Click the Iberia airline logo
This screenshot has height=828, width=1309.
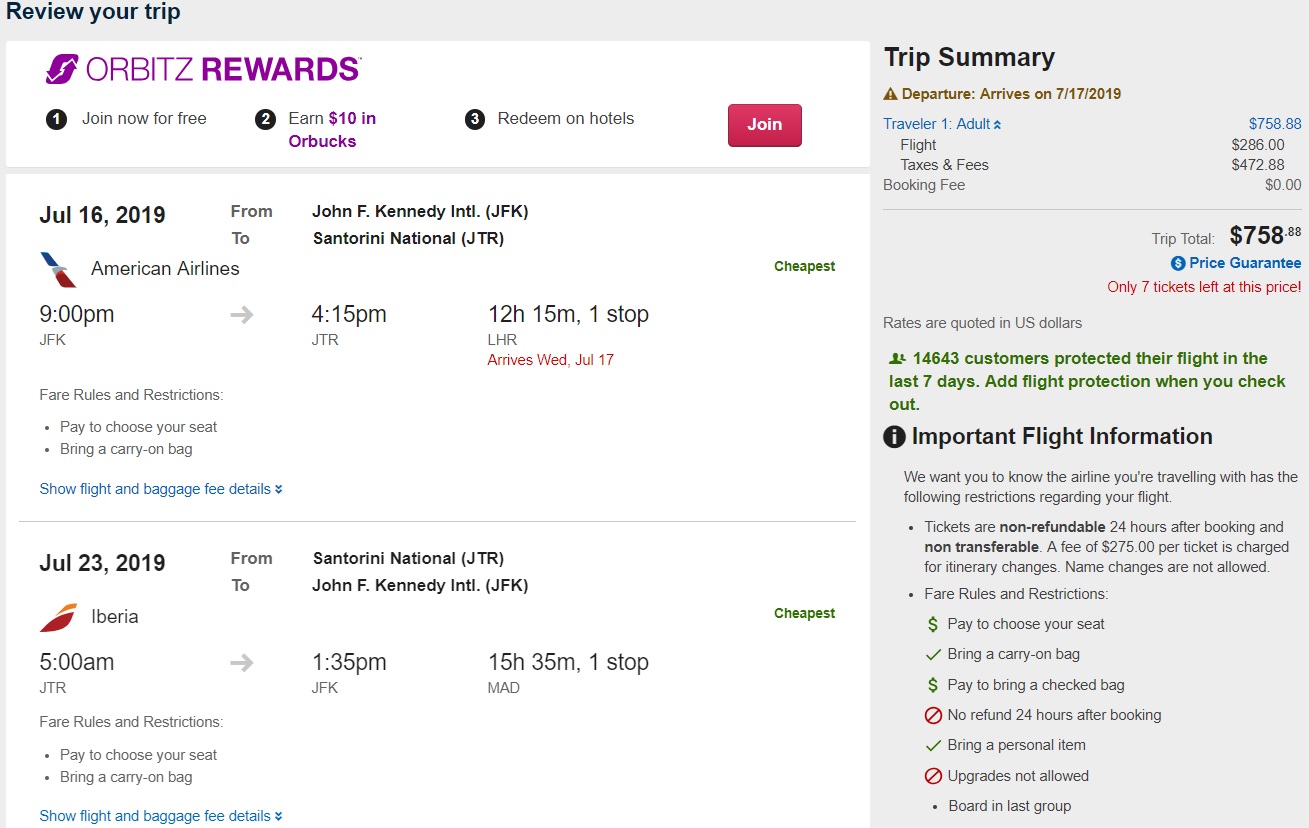(x=58, y=617)
